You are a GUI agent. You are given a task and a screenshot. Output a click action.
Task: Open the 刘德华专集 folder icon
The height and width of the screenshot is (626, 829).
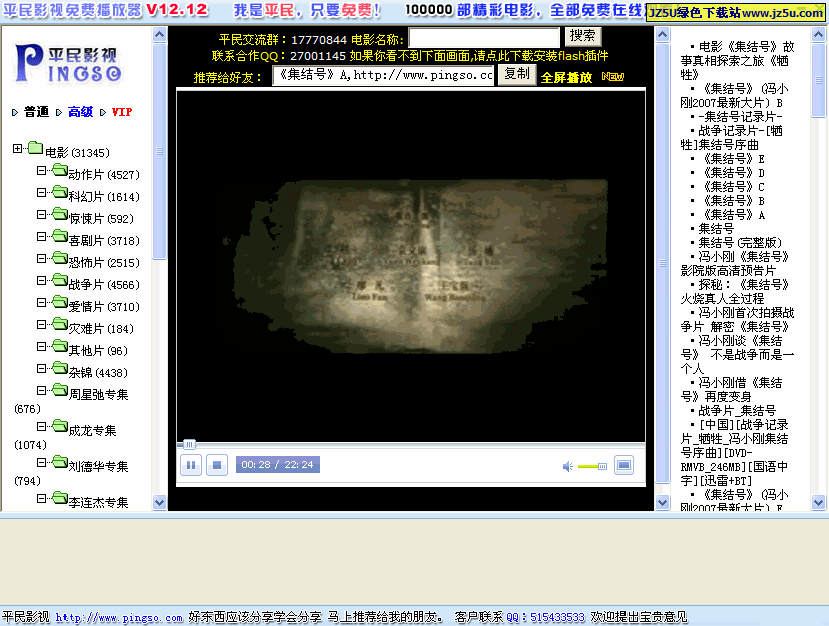60,462
